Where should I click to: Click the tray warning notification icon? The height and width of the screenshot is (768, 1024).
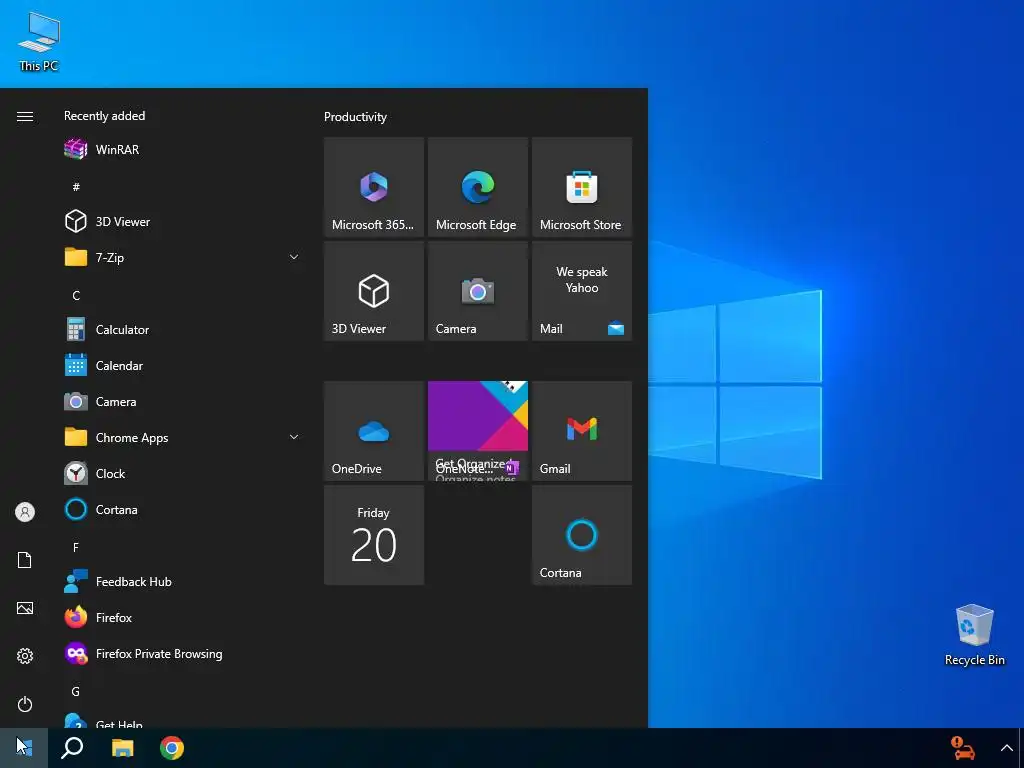click(963, 748)
